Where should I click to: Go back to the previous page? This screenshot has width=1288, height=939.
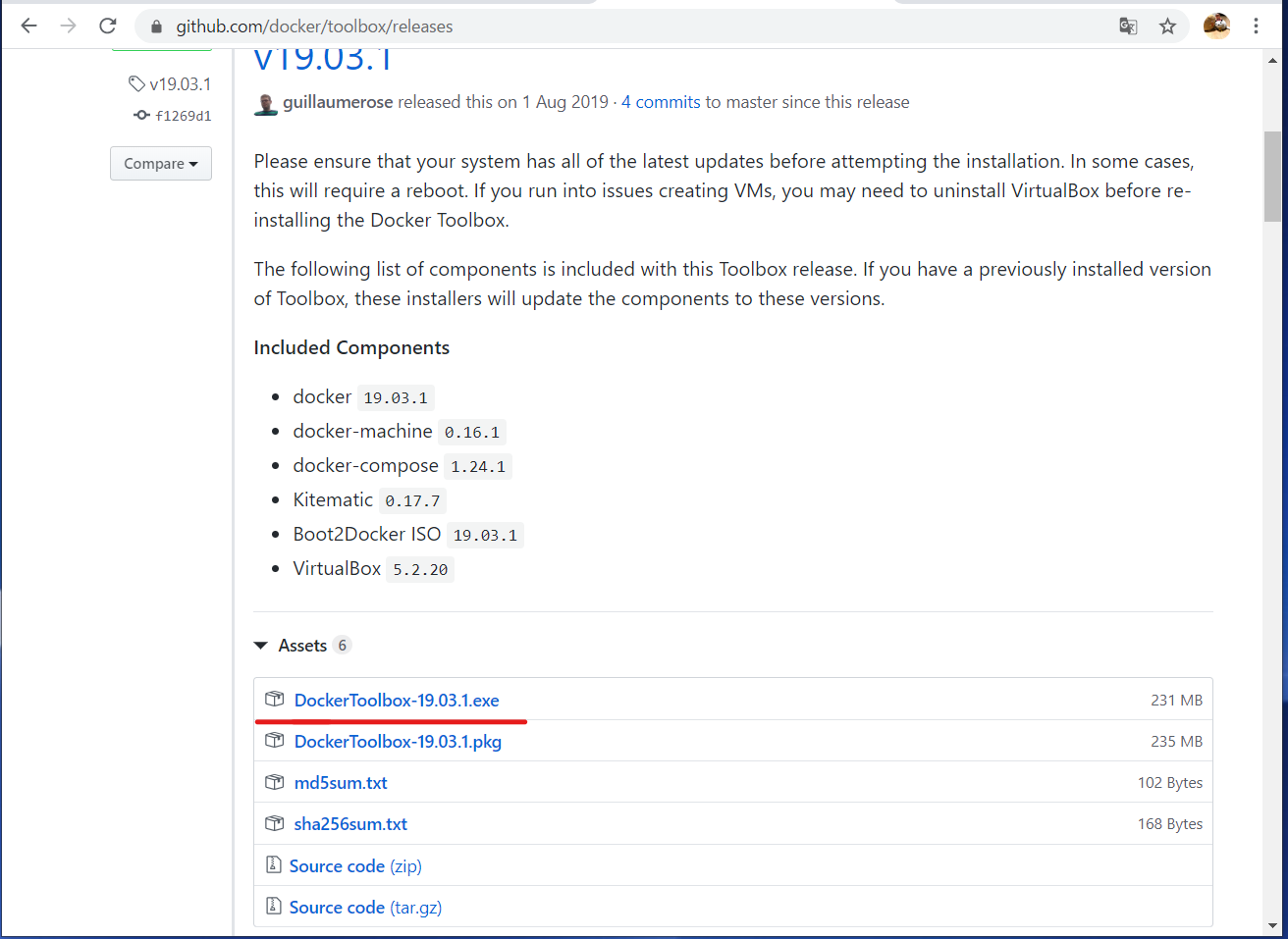pos(29,26)
